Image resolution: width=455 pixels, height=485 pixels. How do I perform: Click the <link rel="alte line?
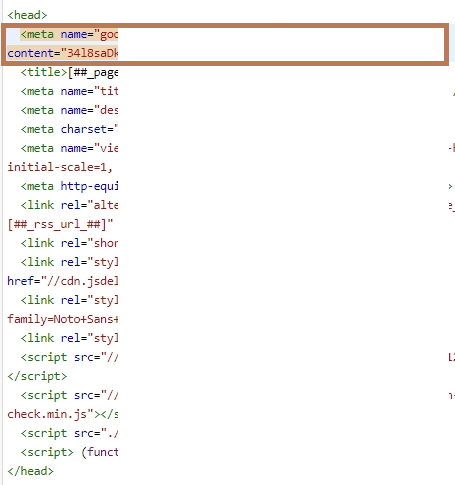pyautogui.click(x=69, y=205)
